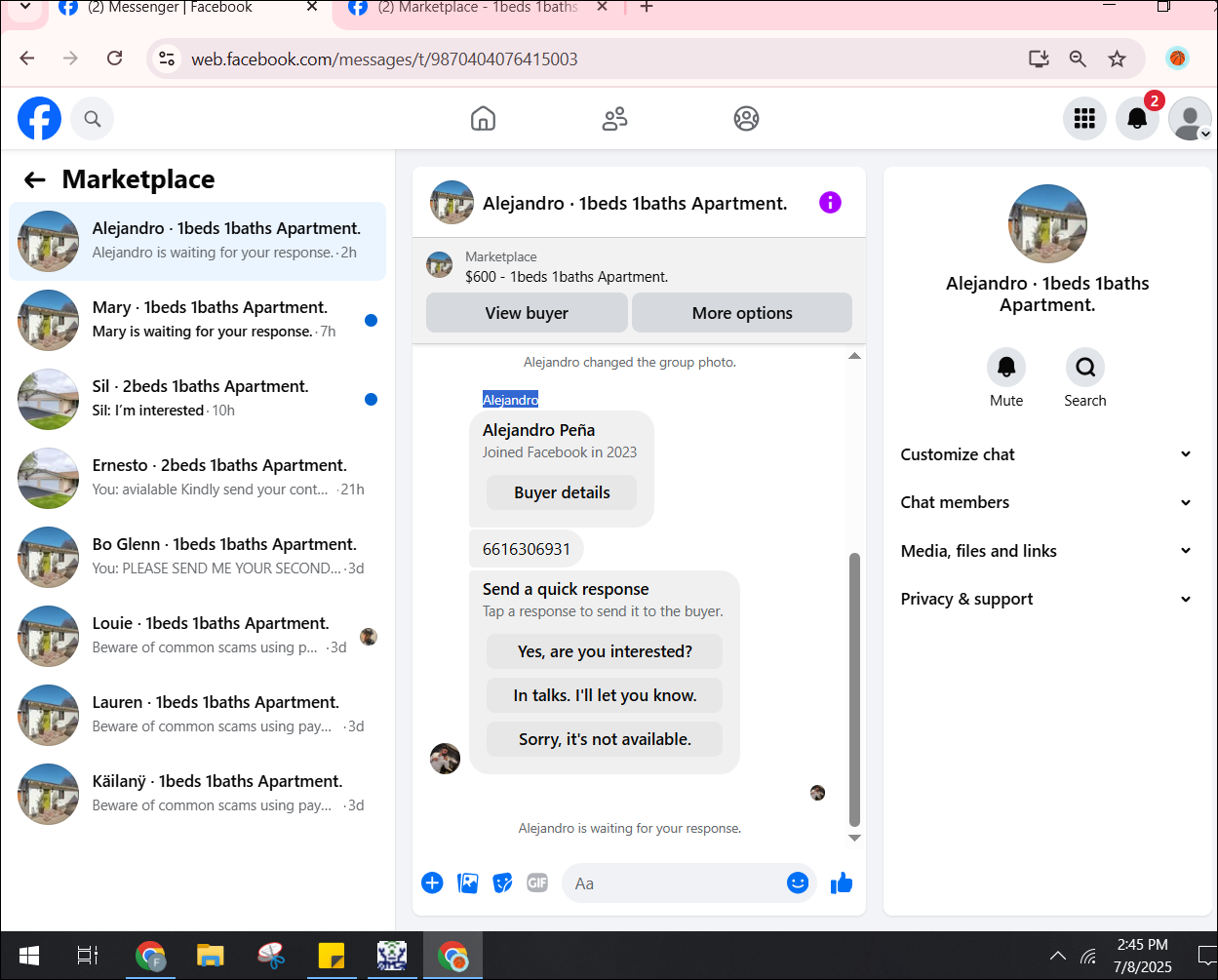Open Buyer details for Alejandro Peña
The image size is (1218, 980).
562,492
